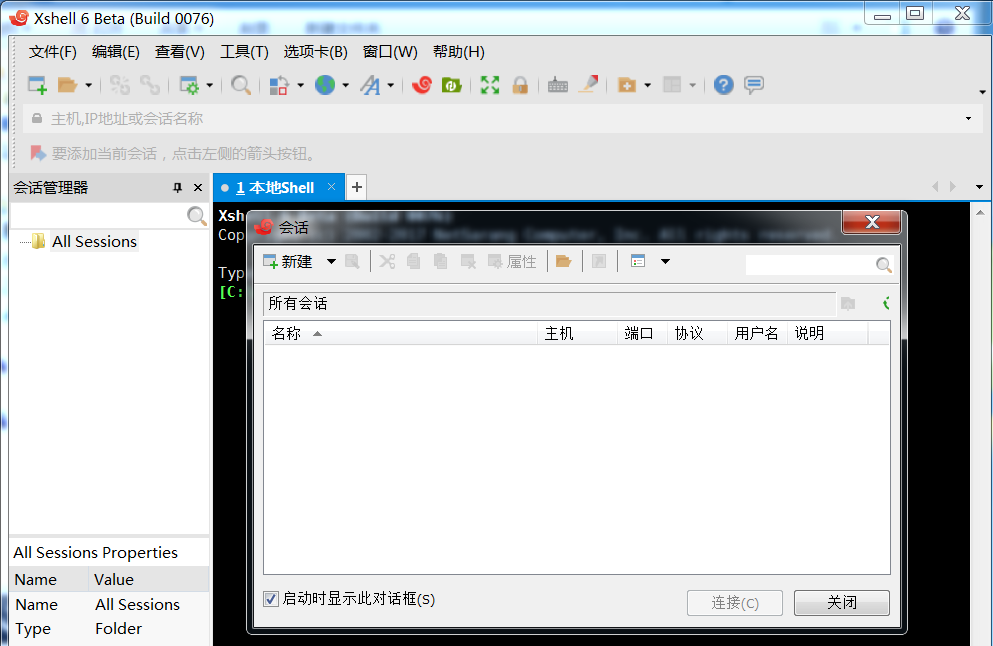Click the 协议 column header

coord(697,333)
